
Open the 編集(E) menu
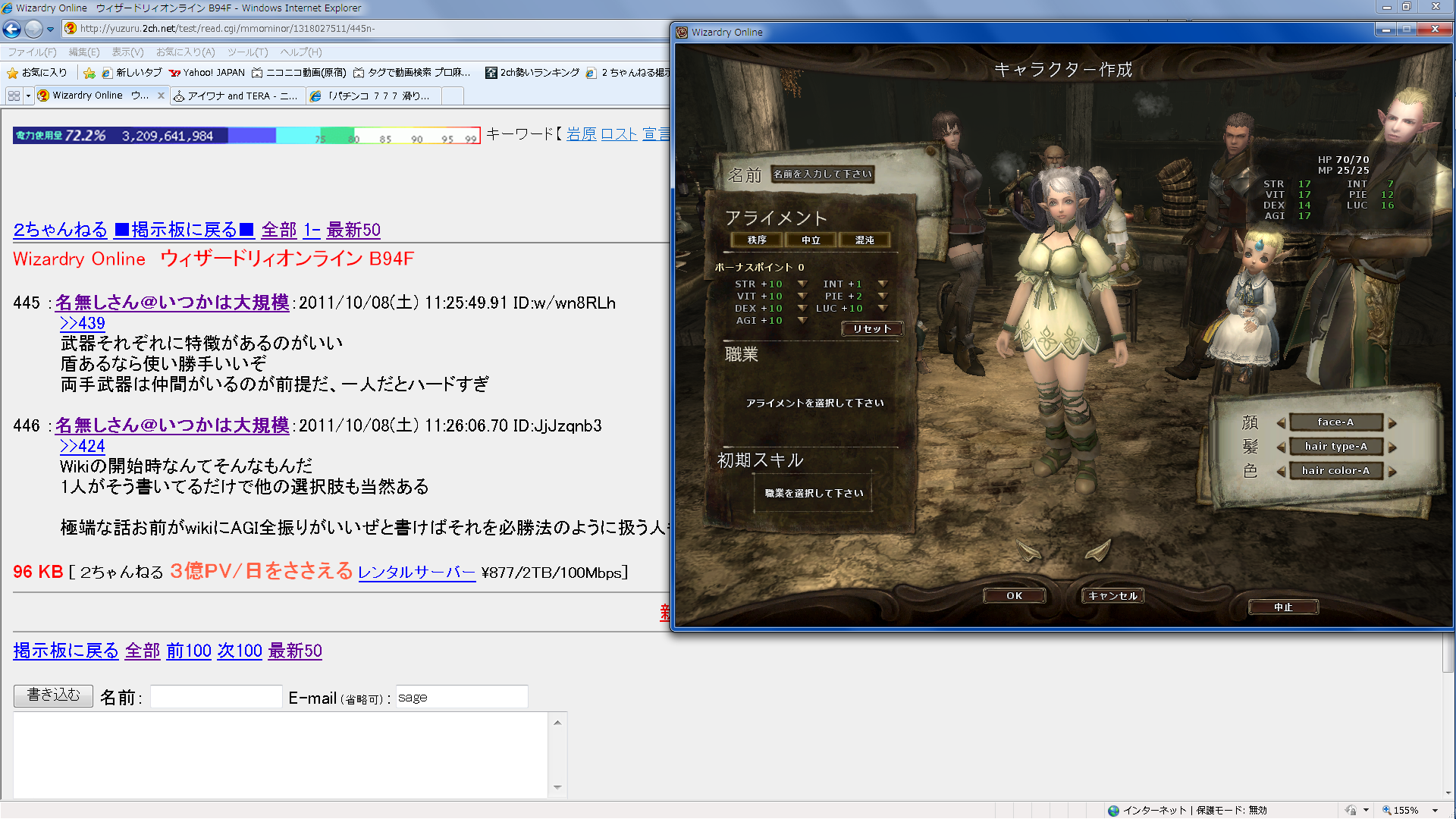pyautogui.click(x=84, y=52)
